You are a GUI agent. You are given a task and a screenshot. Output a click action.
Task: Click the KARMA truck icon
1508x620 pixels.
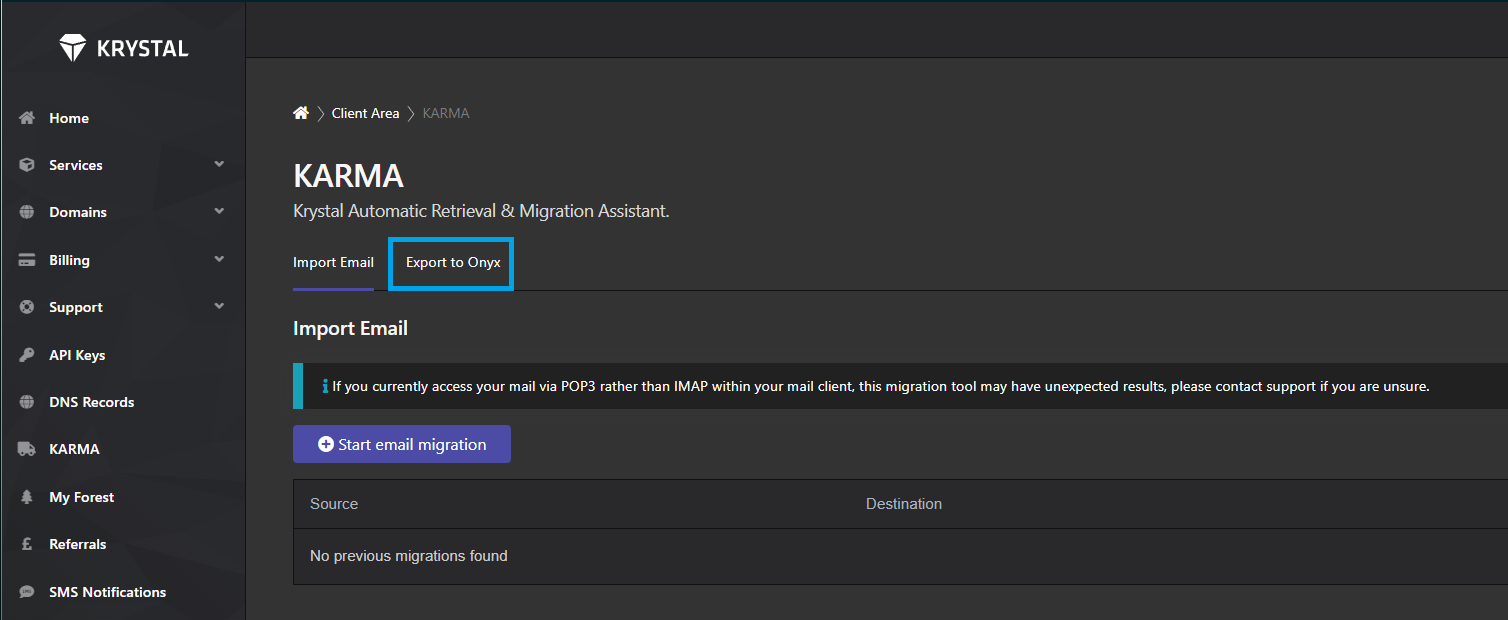[x=27, y=449]
